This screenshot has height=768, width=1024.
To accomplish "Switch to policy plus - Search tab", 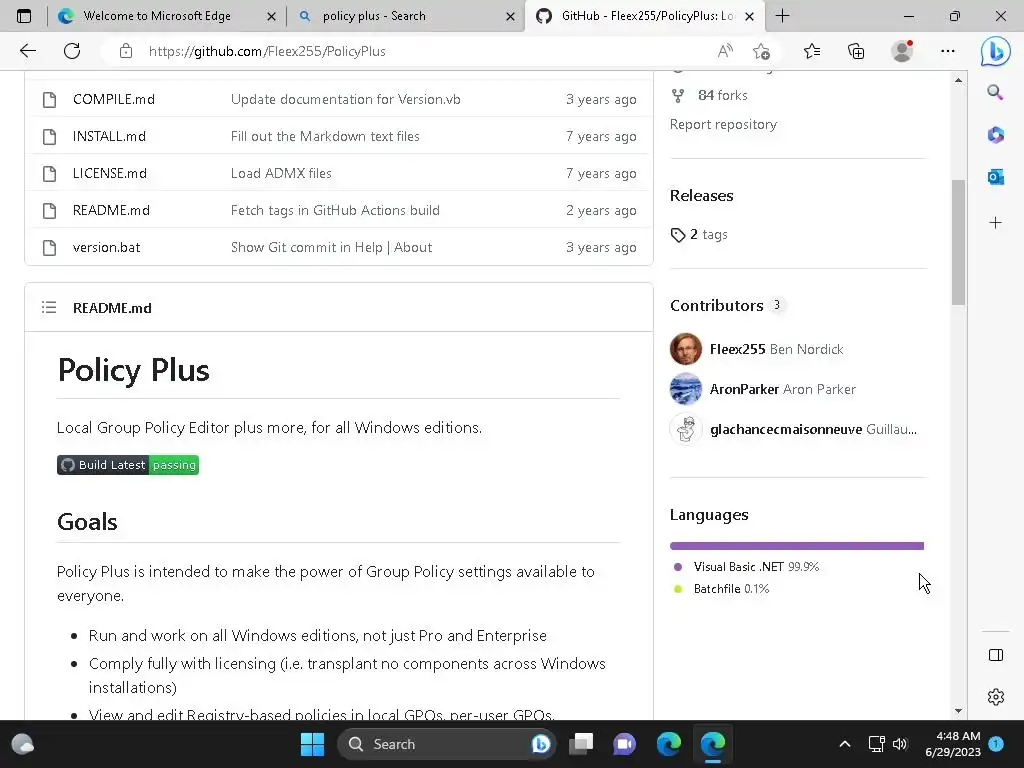I will pos(405,16).
